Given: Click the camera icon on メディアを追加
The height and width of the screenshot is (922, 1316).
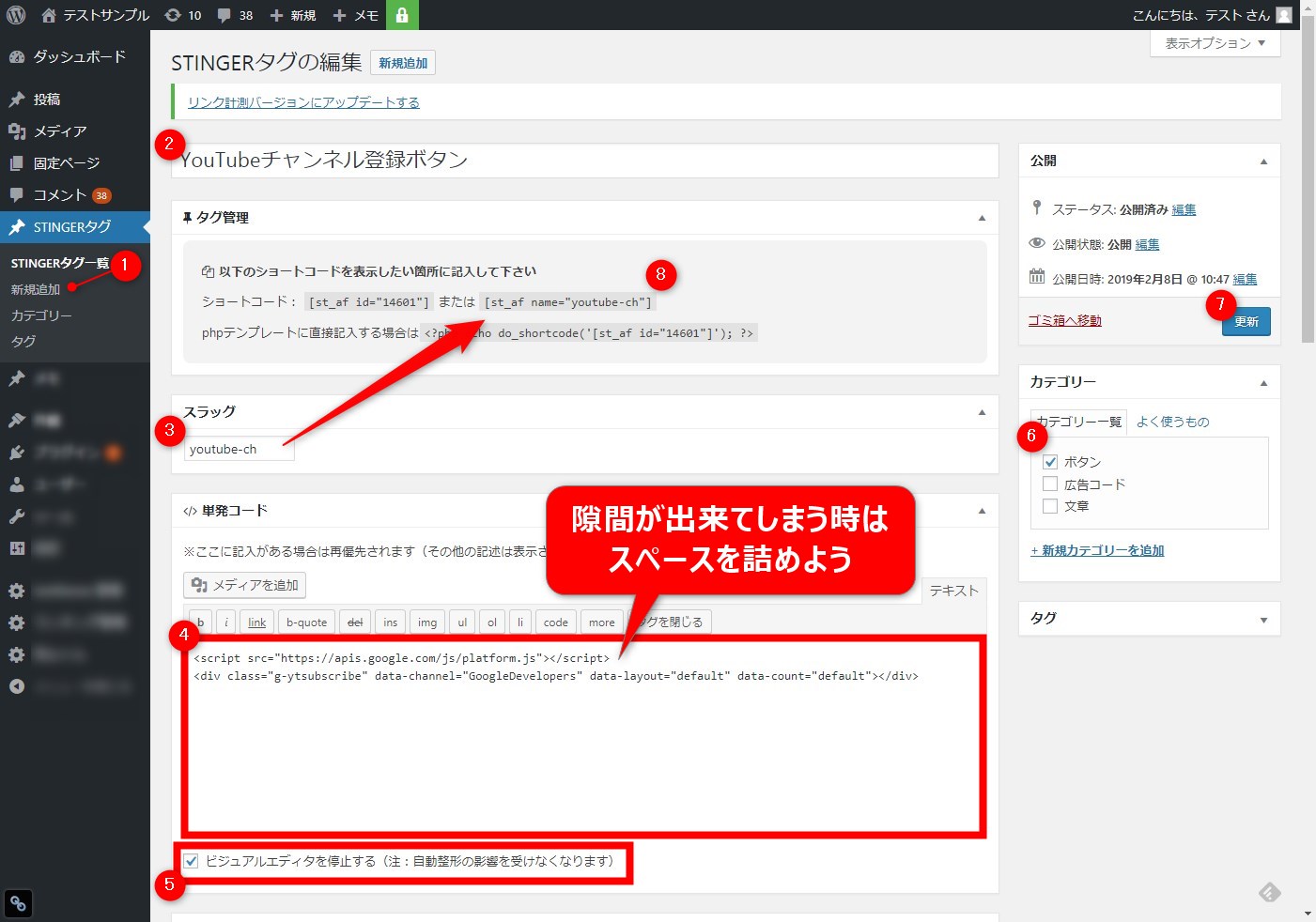Looking at the screenshot, I should [199, 585].
